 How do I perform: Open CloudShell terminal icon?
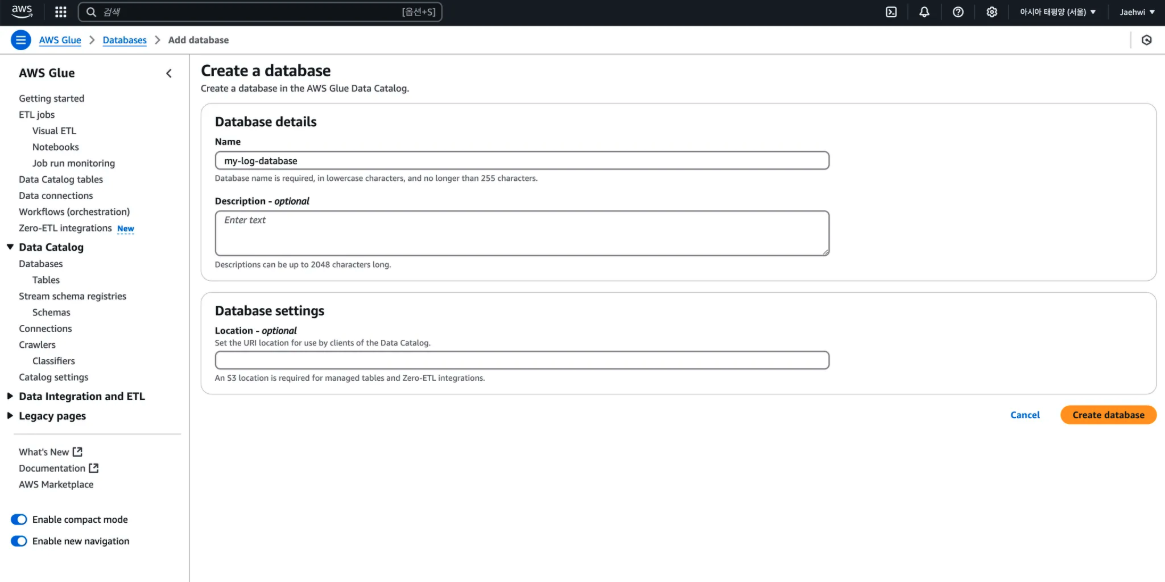pyautogui.click(x=891, y=12)
